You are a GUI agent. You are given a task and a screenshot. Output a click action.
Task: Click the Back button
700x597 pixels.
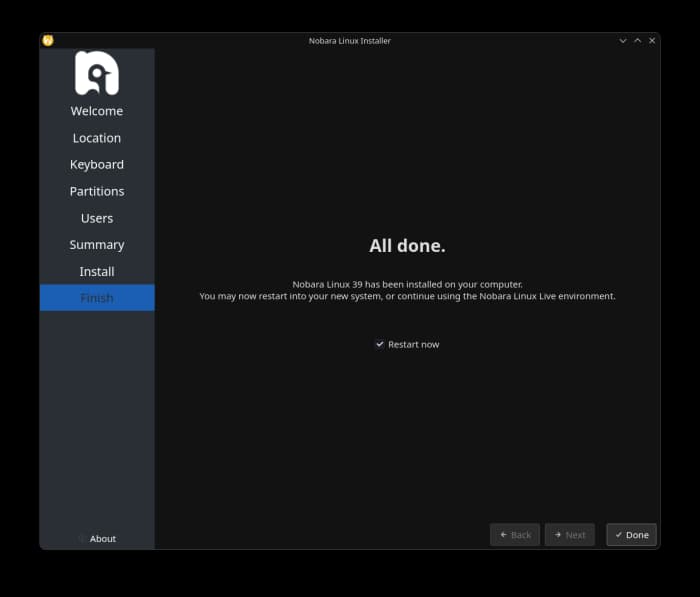515,534
